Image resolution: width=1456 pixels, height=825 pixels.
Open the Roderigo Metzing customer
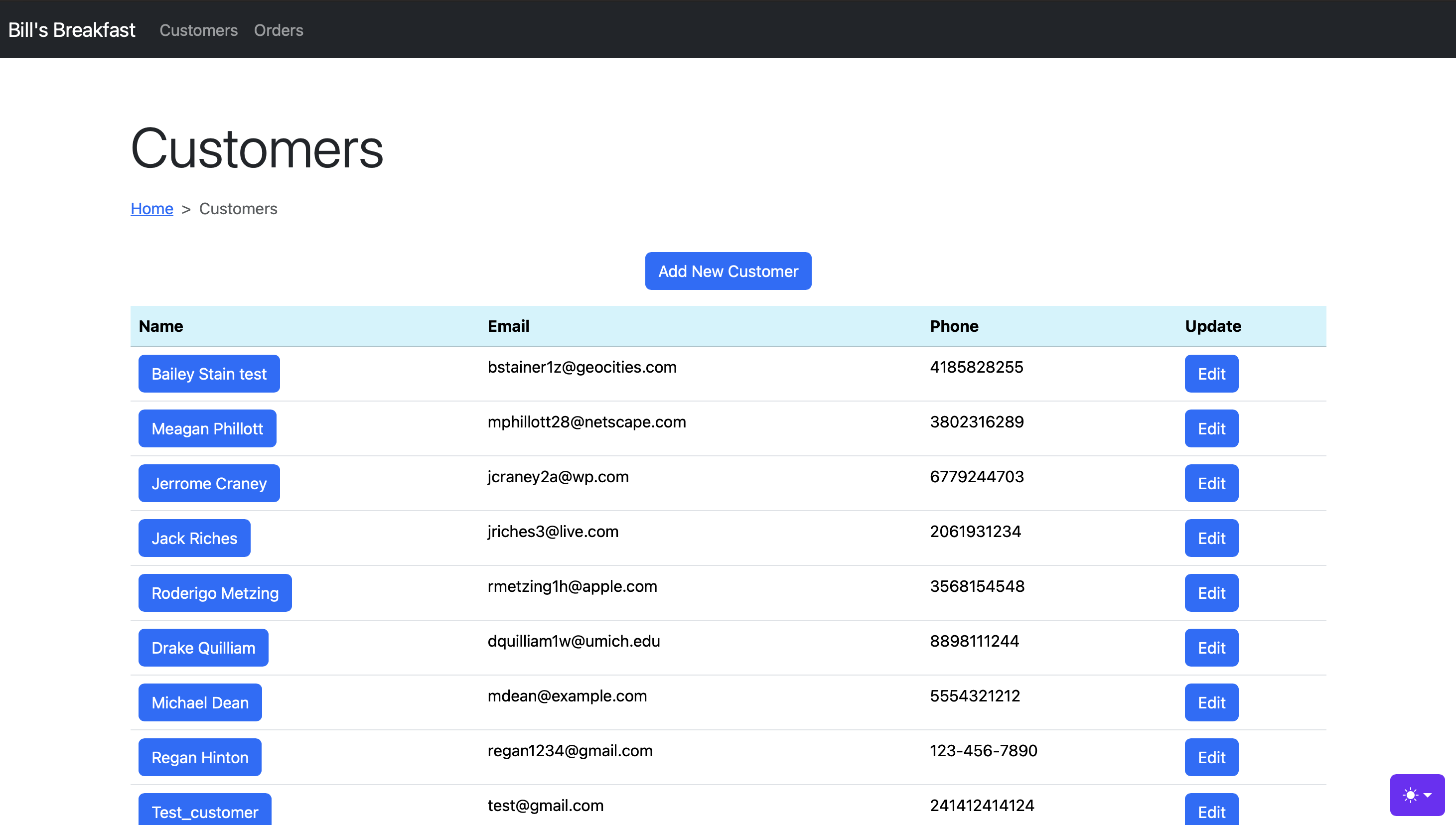point(215,593)
